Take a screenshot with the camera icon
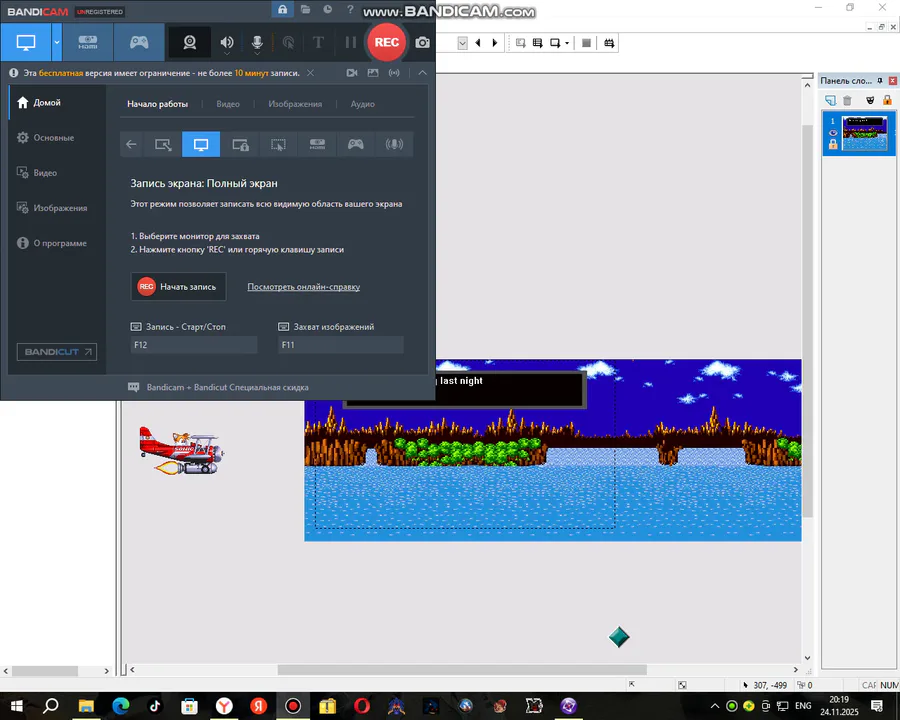Screen dimensions: 900x720 [422, 42]
